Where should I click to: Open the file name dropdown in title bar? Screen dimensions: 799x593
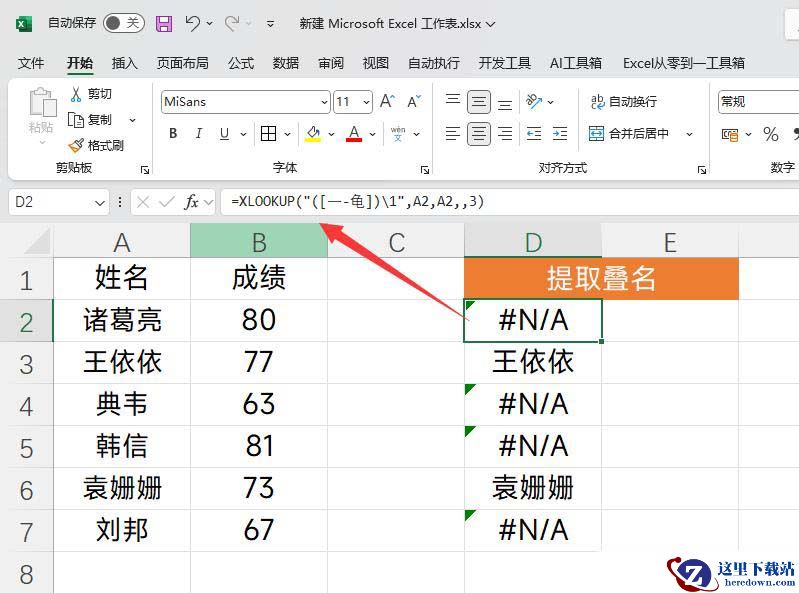point(491,24)
